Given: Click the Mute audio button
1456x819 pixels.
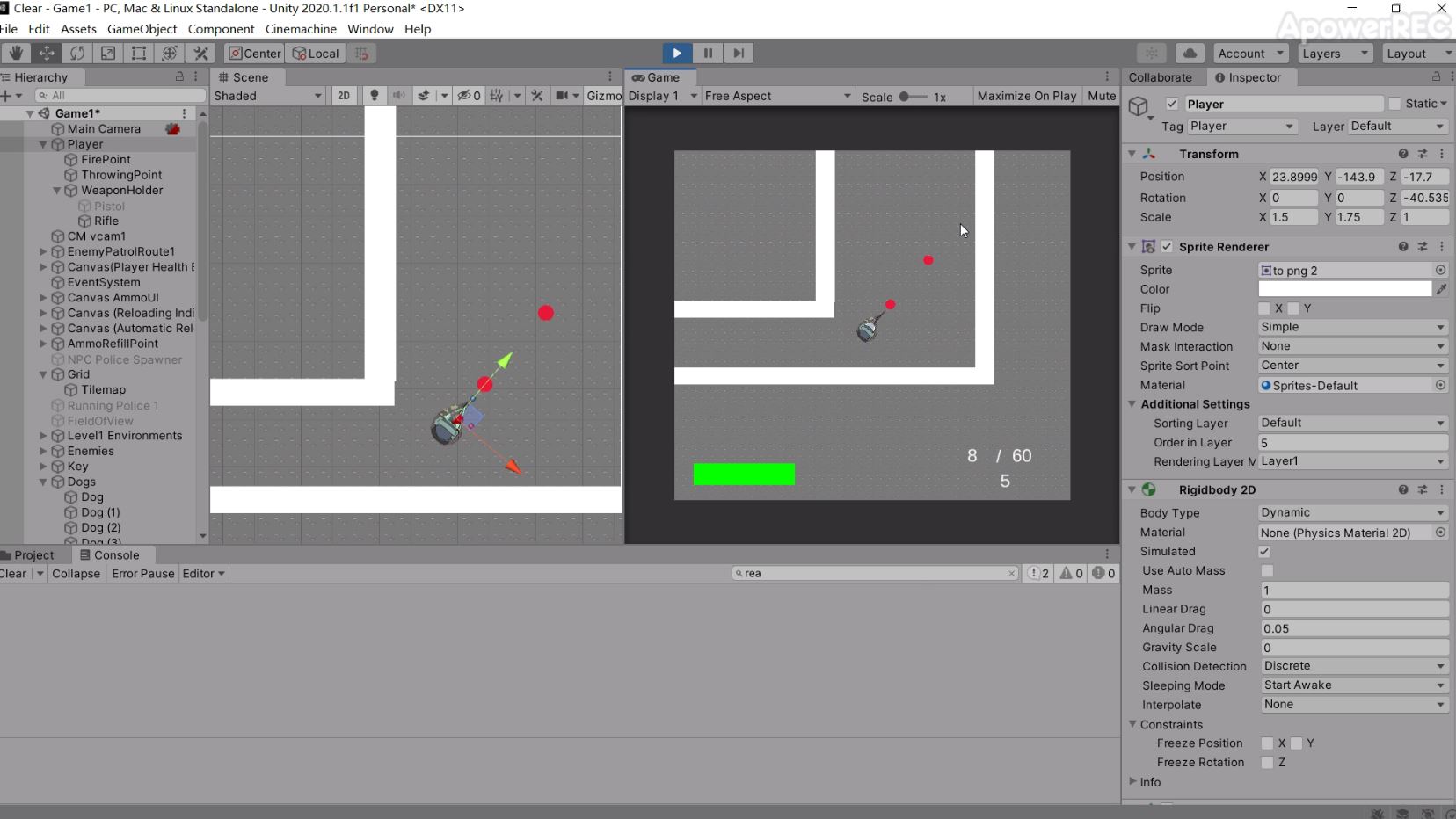Looking at the screenshot, I should pyautogui.click(x=1102, y=96).
